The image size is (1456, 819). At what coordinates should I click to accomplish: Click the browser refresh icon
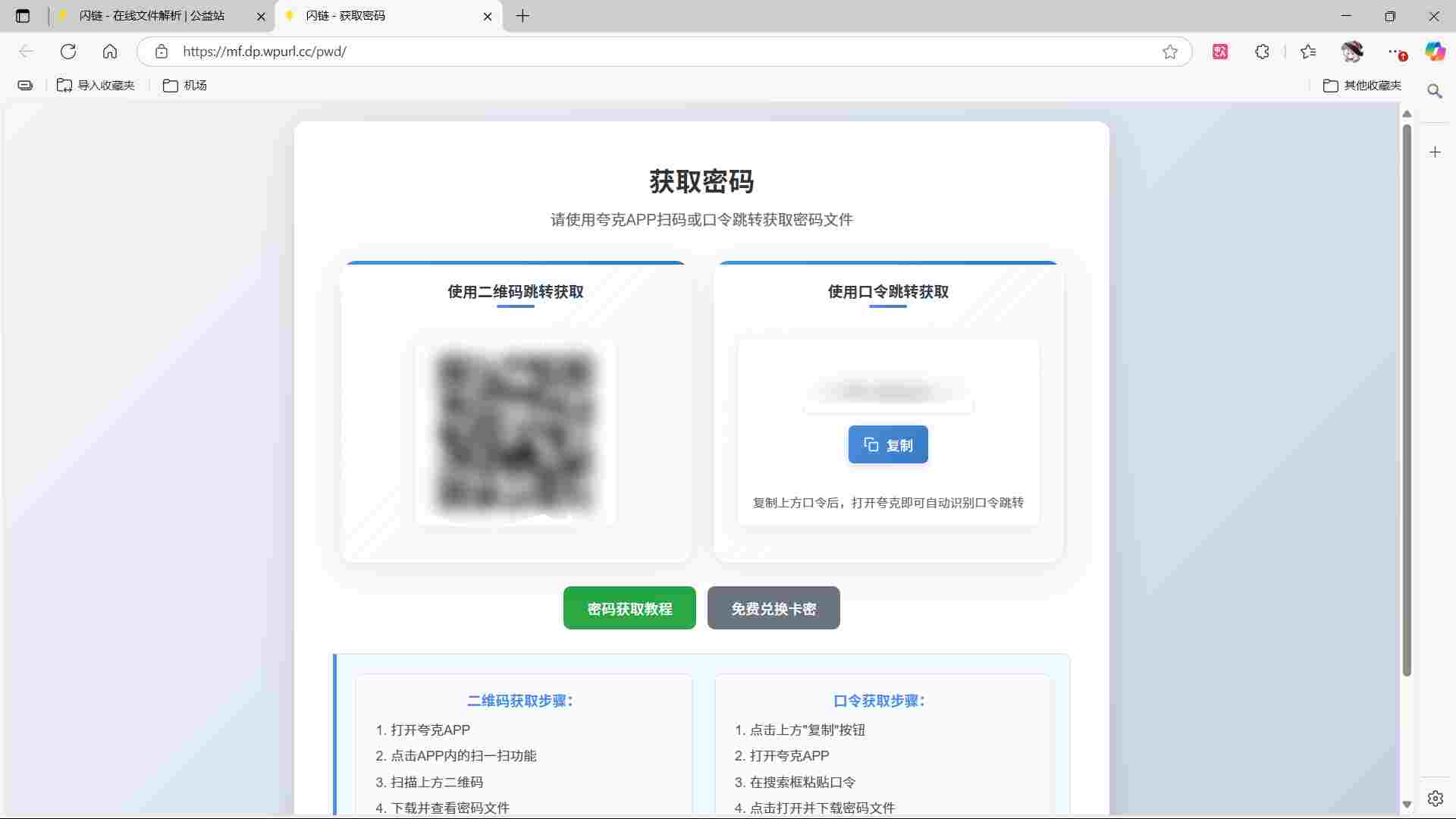[68, 52]
